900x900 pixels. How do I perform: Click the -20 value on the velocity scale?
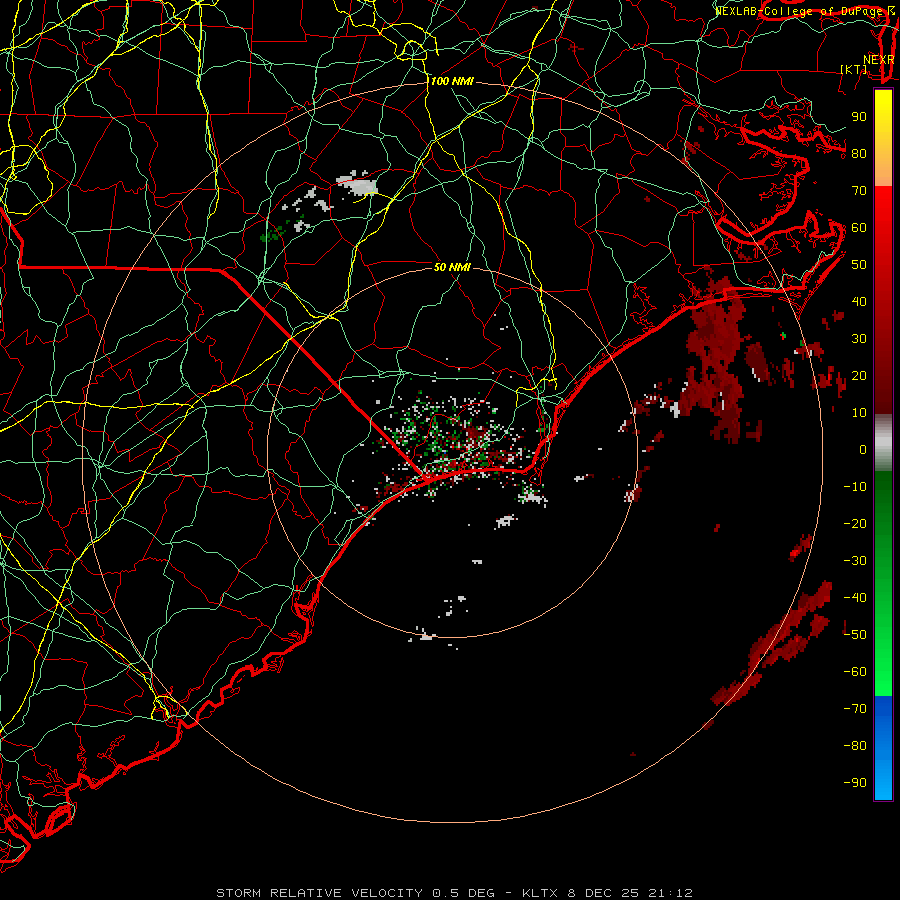(855, 523)
